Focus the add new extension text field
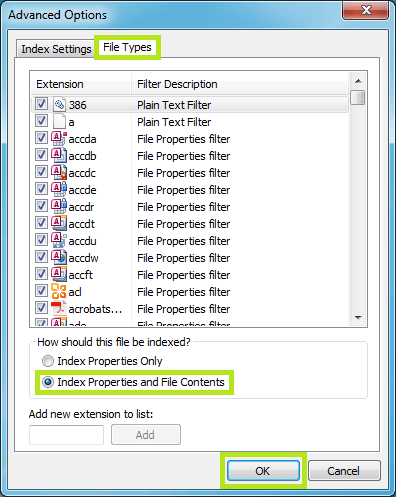396x497 pixels. coord(66,435)
